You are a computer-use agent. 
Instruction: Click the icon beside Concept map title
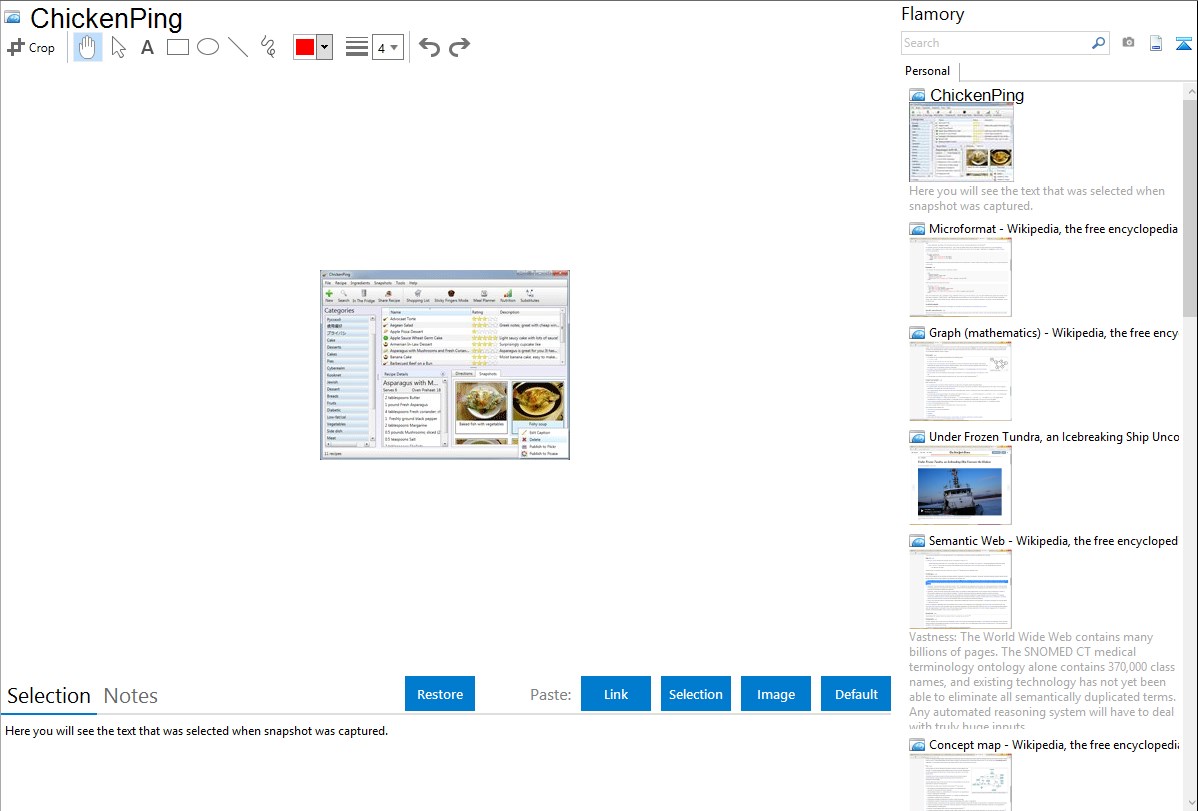coord(917,744)
